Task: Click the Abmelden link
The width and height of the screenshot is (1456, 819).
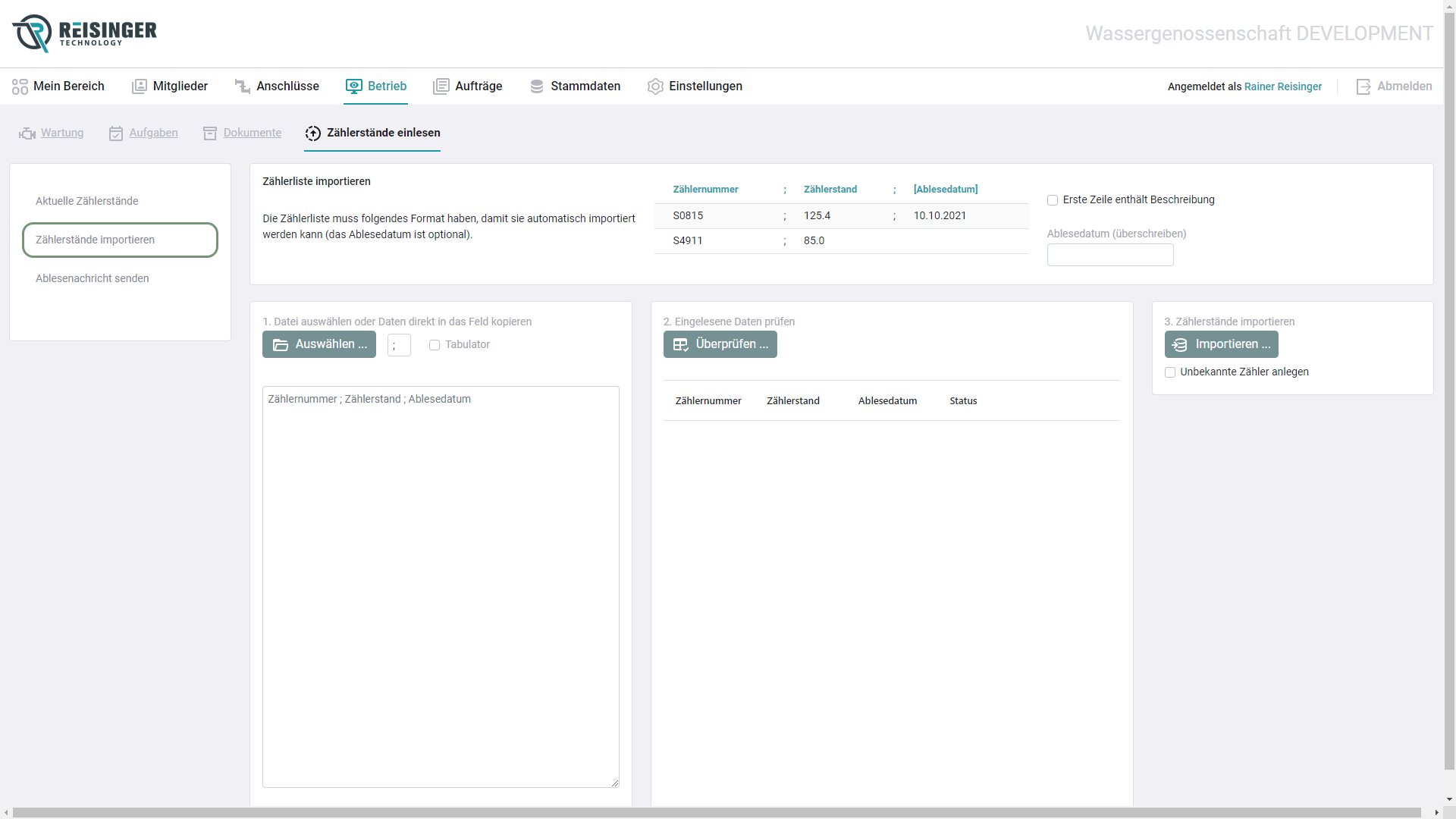Action: (1395, 86)
